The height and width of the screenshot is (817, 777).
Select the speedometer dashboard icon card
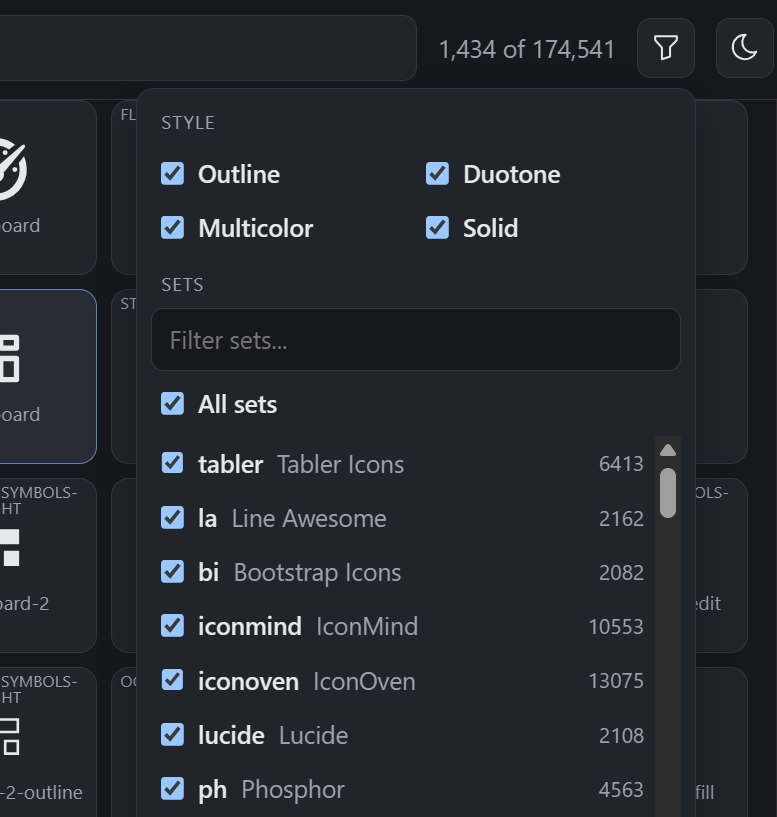click(48, 187)
